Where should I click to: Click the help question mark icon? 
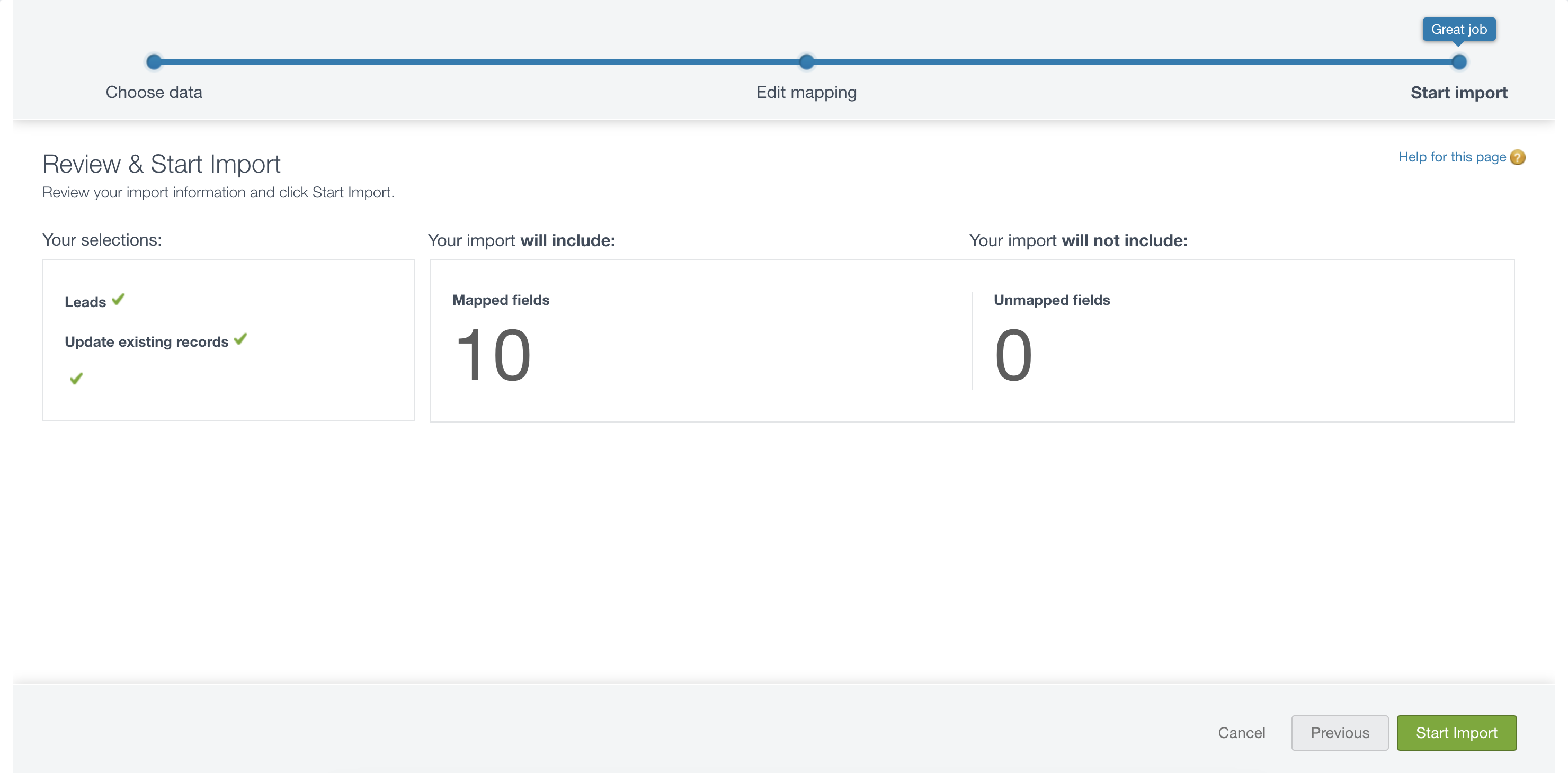[x=1518, y=158]
